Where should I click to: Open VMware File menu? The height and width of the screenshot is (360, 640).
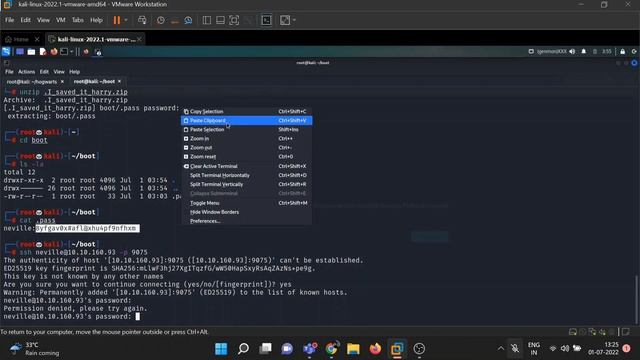pos(9,20)
